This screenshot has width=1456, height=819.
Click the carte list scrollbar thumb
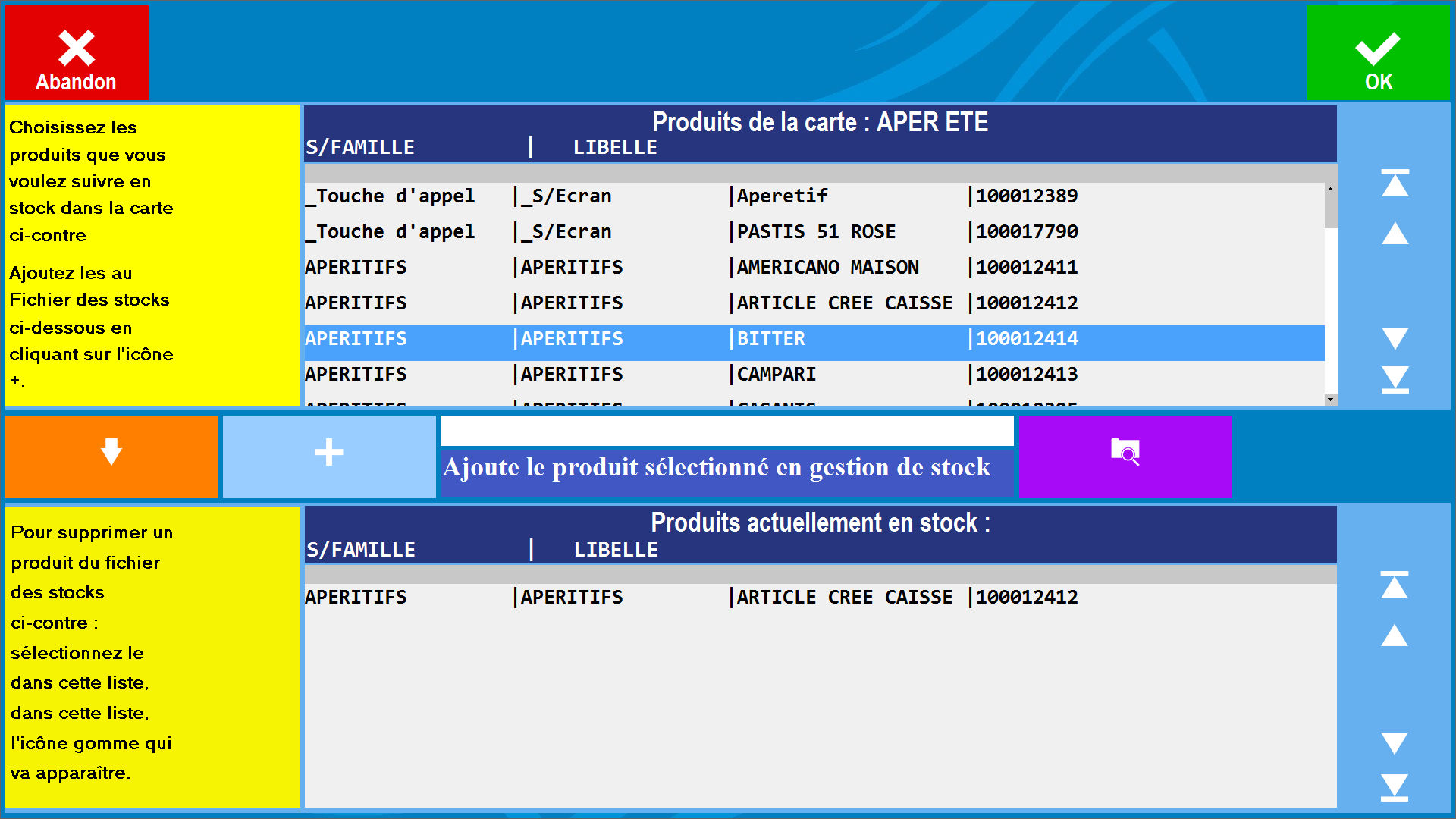tap(1330, 212)
